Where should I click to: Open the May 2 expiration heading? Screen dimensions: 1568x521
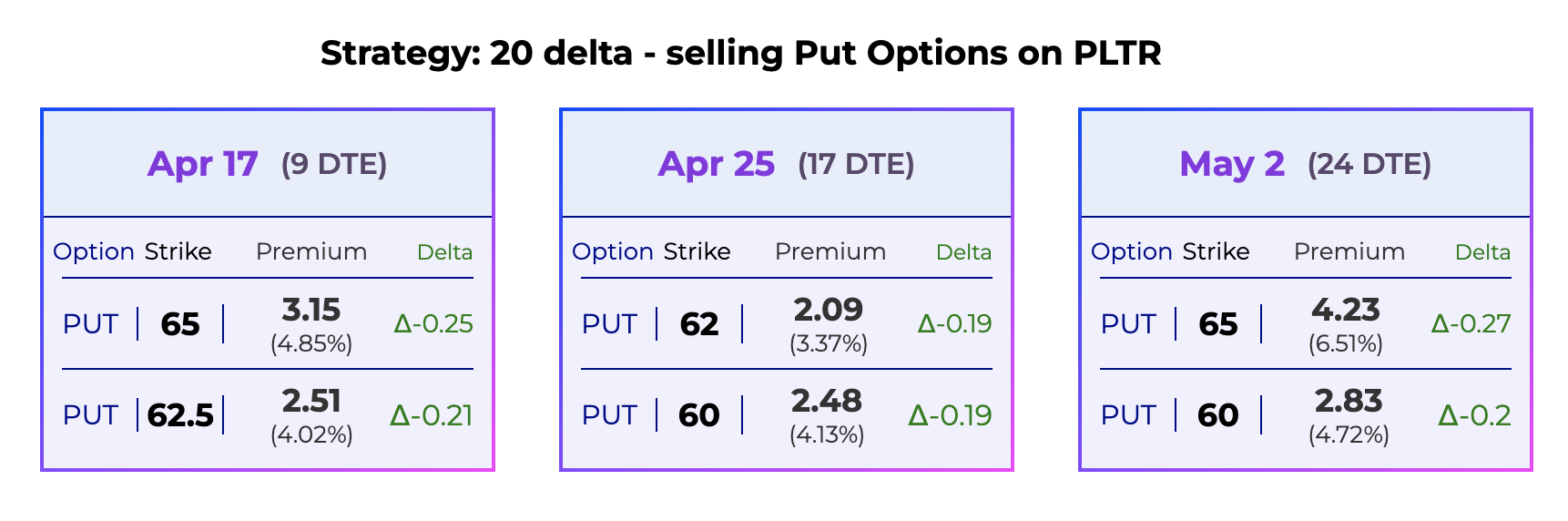[x=1231, y=164]
